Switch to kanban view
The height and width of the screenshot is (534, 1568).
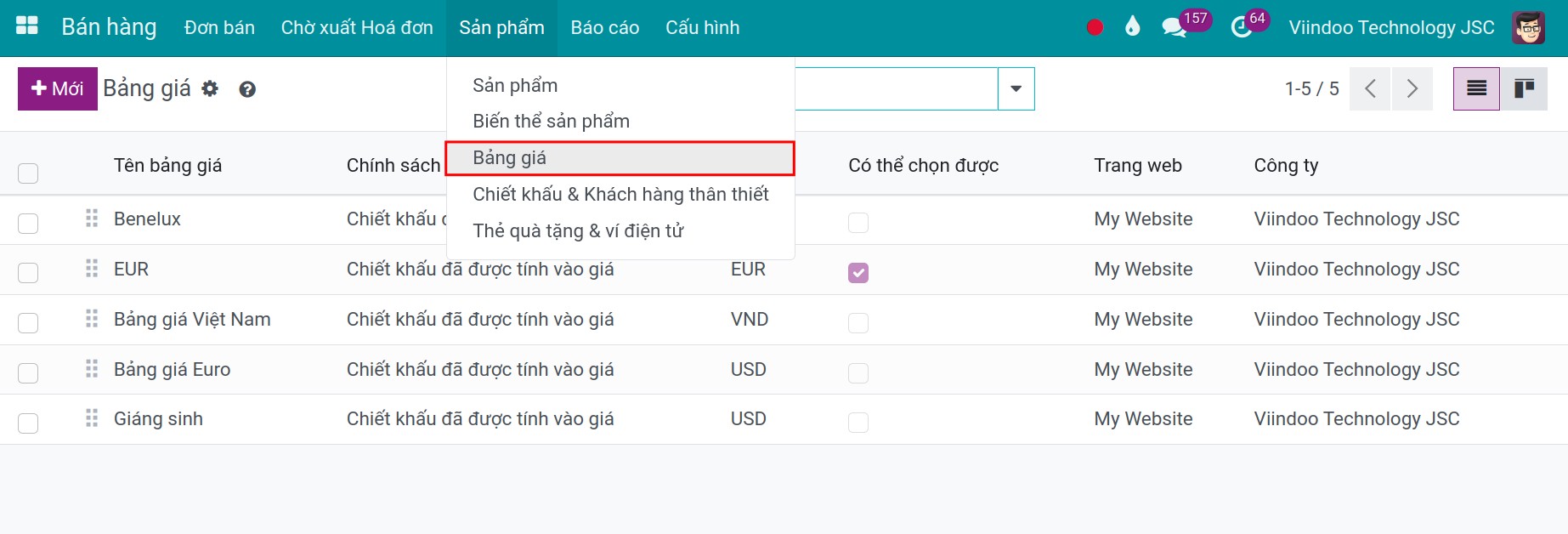[1524, 88]
